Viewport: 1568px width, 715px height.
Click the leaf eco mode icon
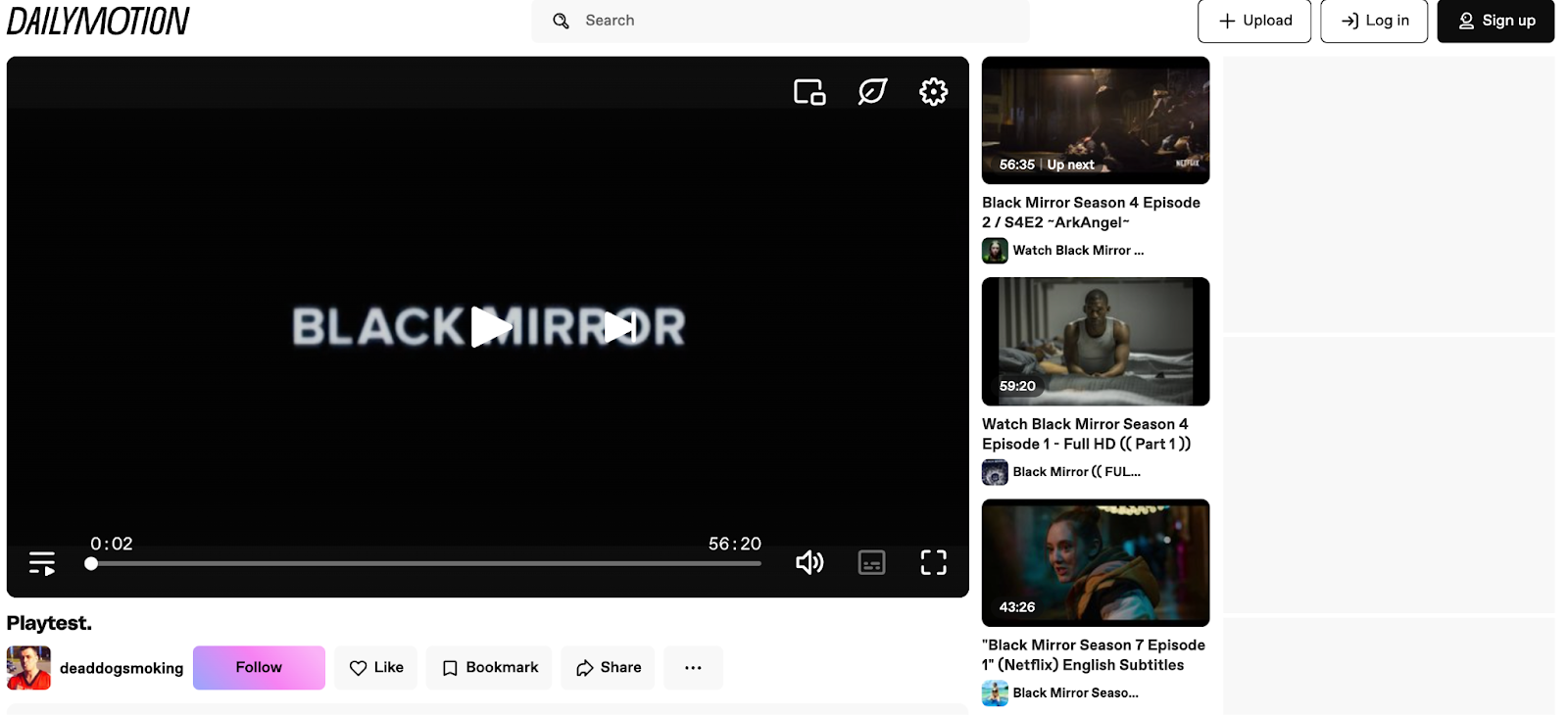pos(872,92)
